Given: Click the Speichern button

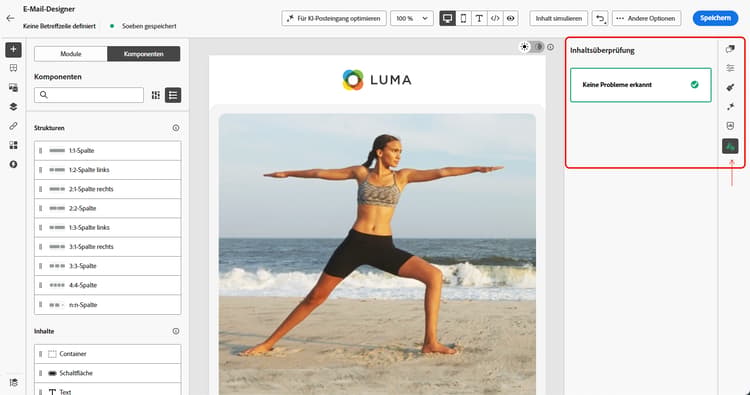Looking at the screenshot, I should (x=715, y=18).
